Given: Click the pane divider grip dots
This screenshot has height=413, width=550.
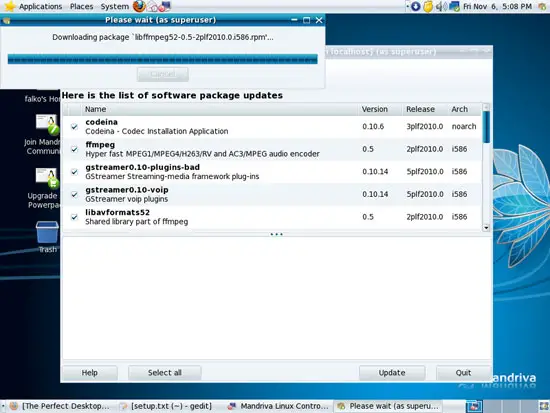Looking at the screenshot, I should (x=276, y=234).
